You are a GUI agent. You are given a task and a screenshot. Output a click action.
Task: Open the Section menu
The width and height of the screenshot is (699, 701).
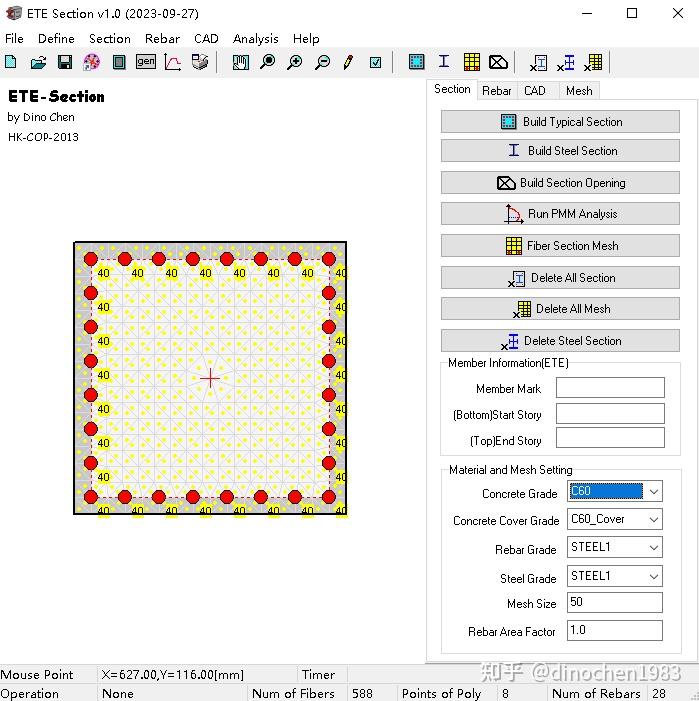coord(110,38)
